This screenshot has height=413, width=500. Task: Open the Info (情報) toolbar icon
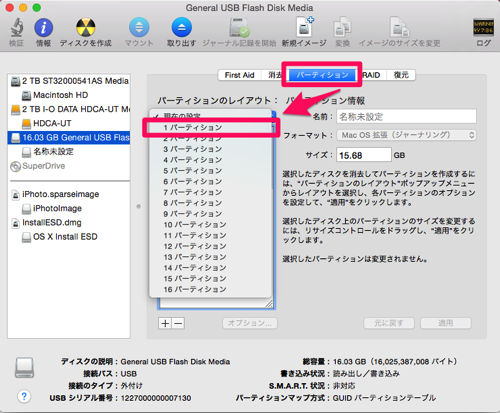(x=43, y=28)
